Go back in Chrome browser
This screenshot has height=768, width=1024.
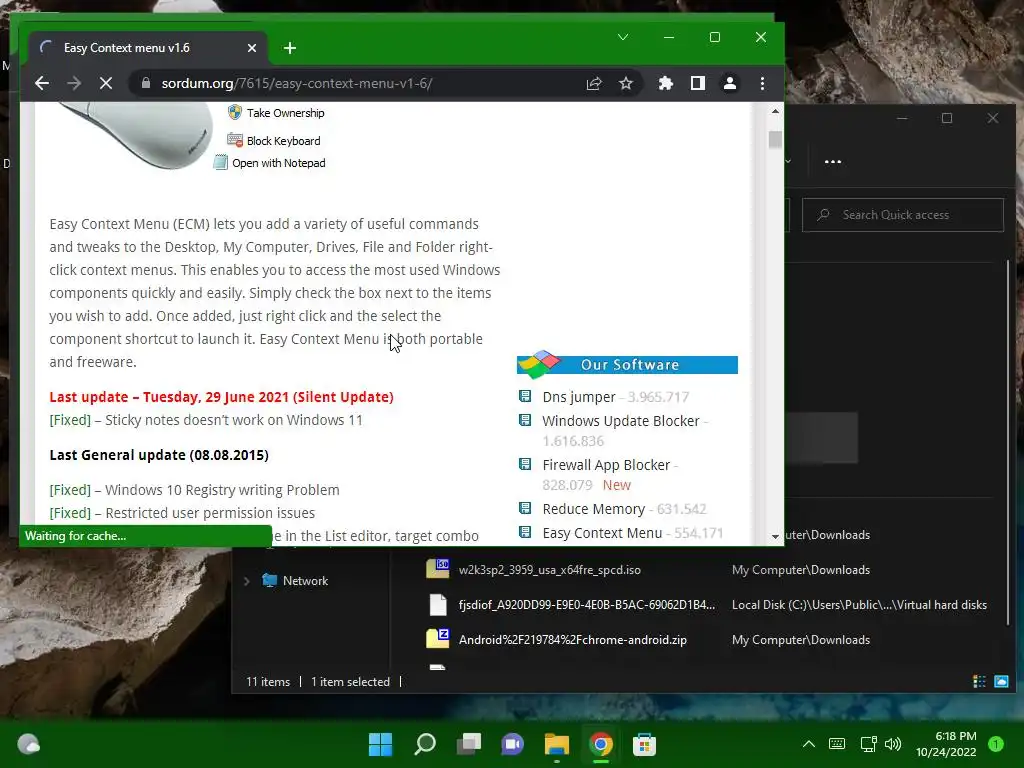(42, 83)
